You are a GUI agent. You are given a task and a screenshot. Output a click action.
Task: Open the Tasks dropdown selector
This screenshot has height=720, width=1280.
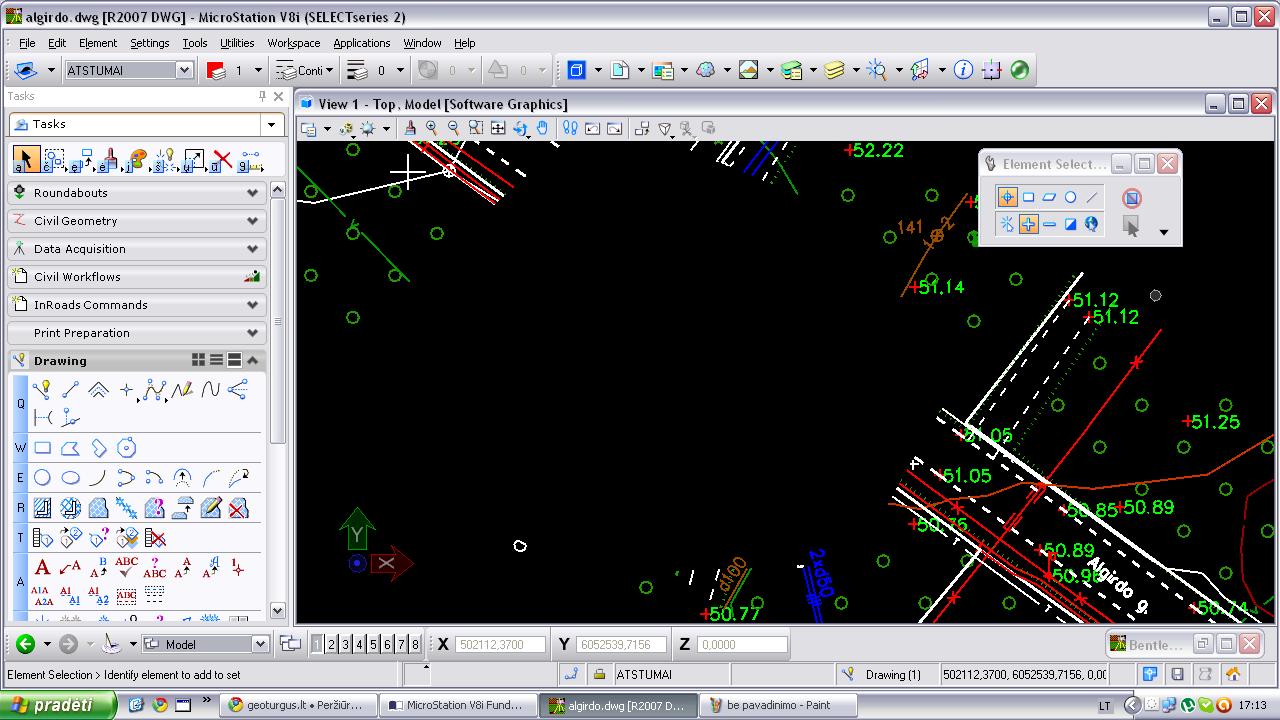click(271, 125)
